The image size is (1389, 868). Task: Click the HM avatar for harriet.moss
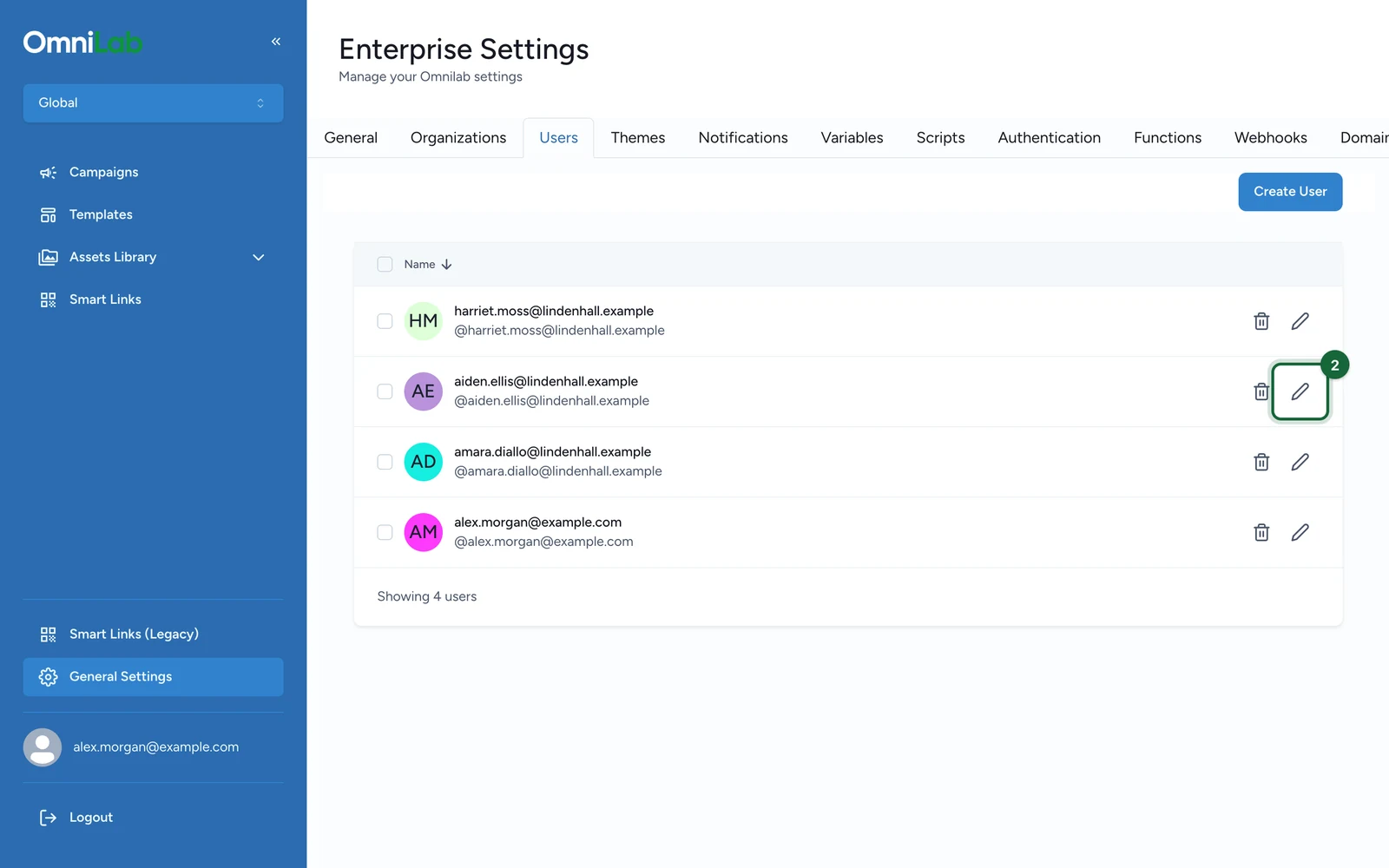click(424, 321)
